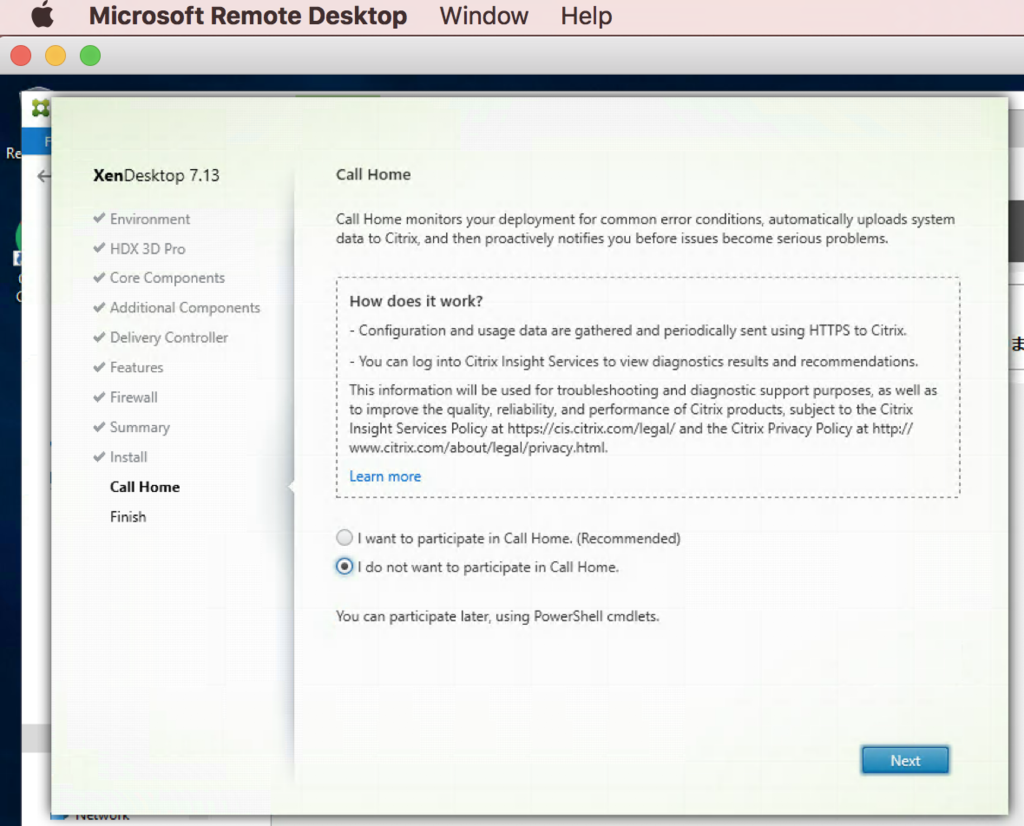Click the Additional Components step
This screenshot has height=826, width=1024.
tap(185, 308)
